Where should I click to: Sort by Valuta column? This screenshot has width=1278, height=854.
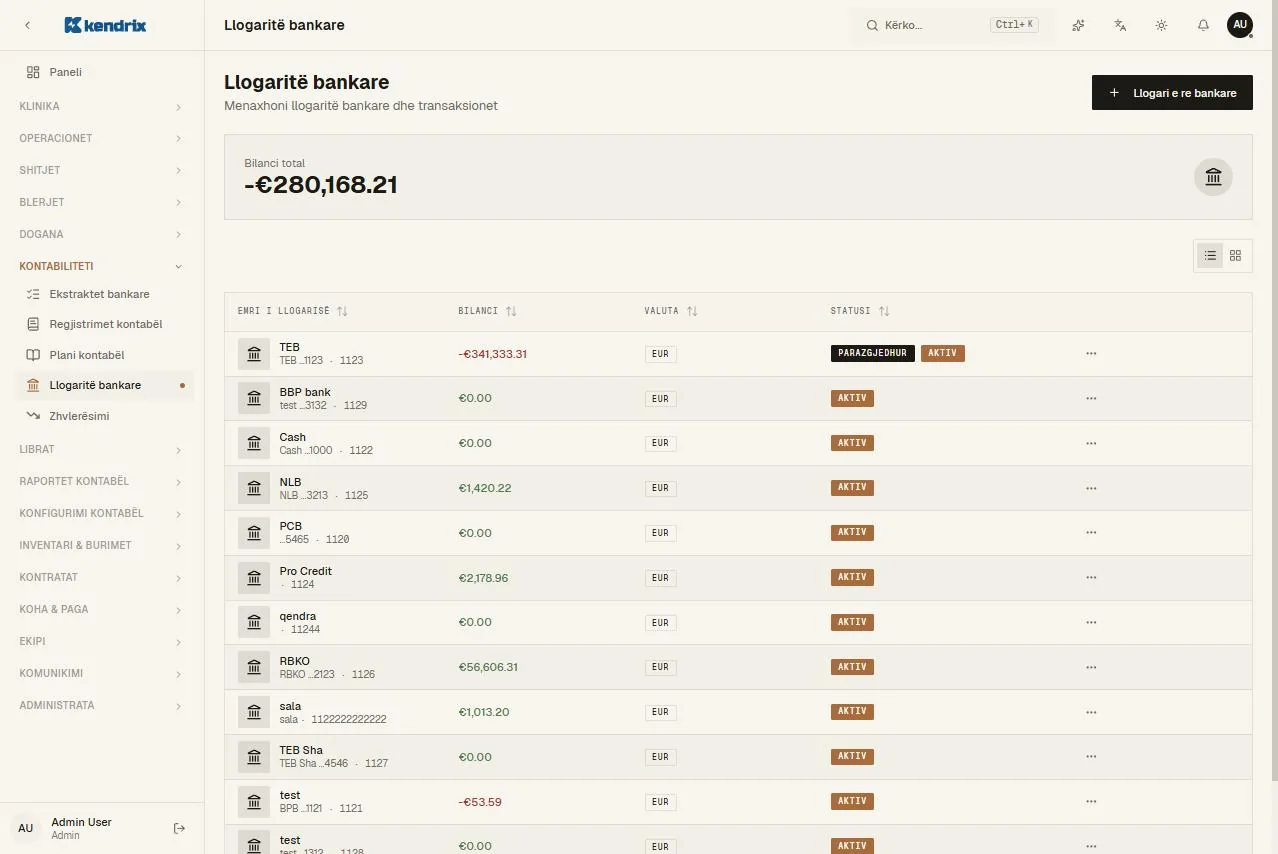(x=671, y=311)
